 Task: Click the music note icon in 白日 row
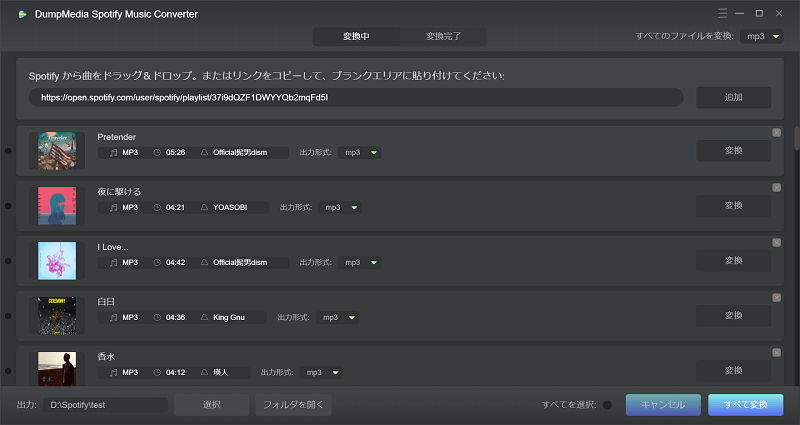[113, 317]
